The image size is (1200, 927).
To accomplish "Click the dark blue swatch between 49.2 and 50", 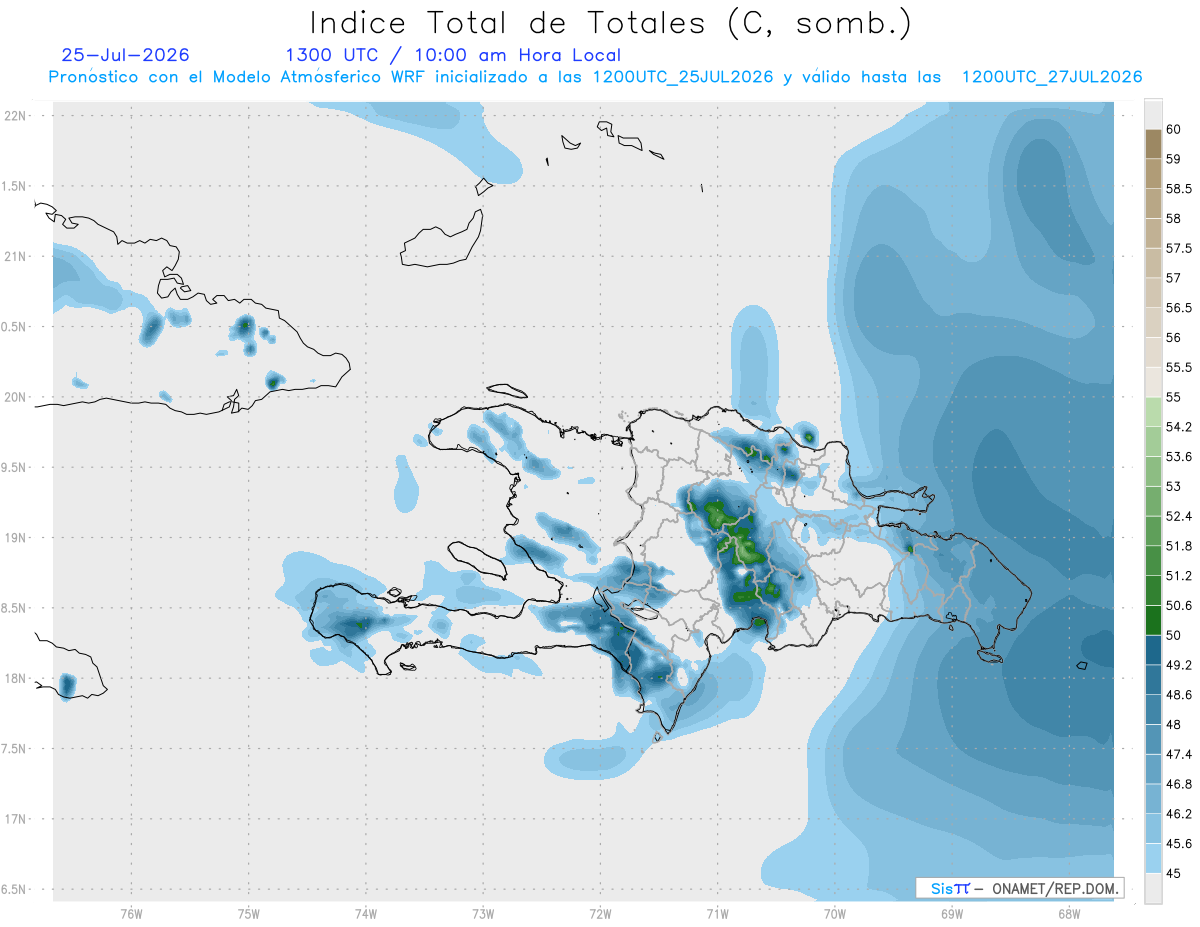I will click(1153, 650).
